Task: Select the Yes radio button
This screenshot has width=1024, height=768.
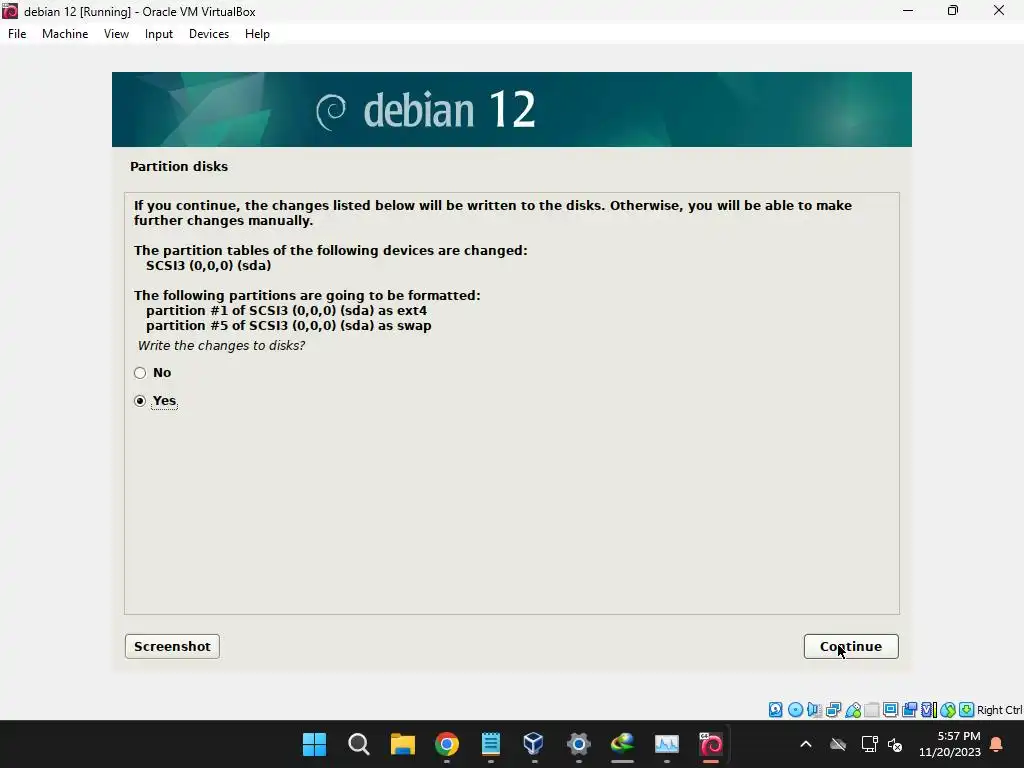Action: tap(140, 401)
